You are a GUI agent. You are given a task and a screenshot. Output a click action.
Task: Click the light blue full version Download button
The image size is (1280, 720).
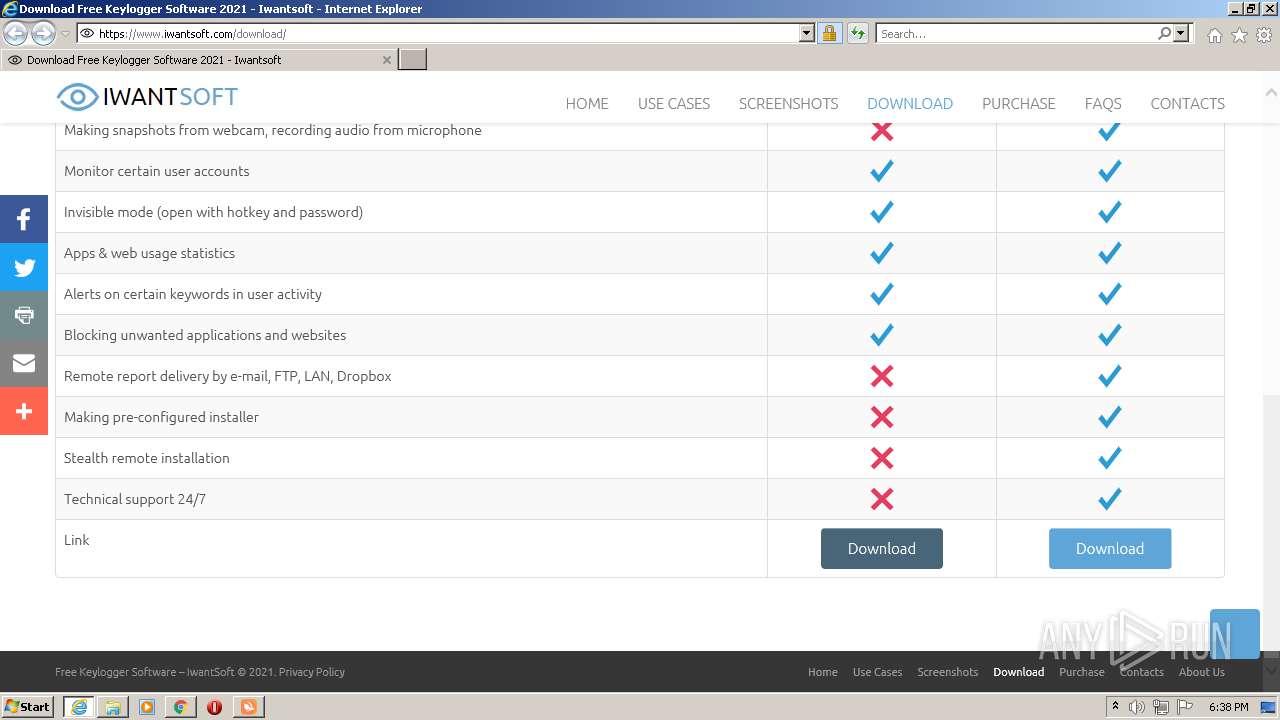pyautogui.click(x=1110, y=548)
